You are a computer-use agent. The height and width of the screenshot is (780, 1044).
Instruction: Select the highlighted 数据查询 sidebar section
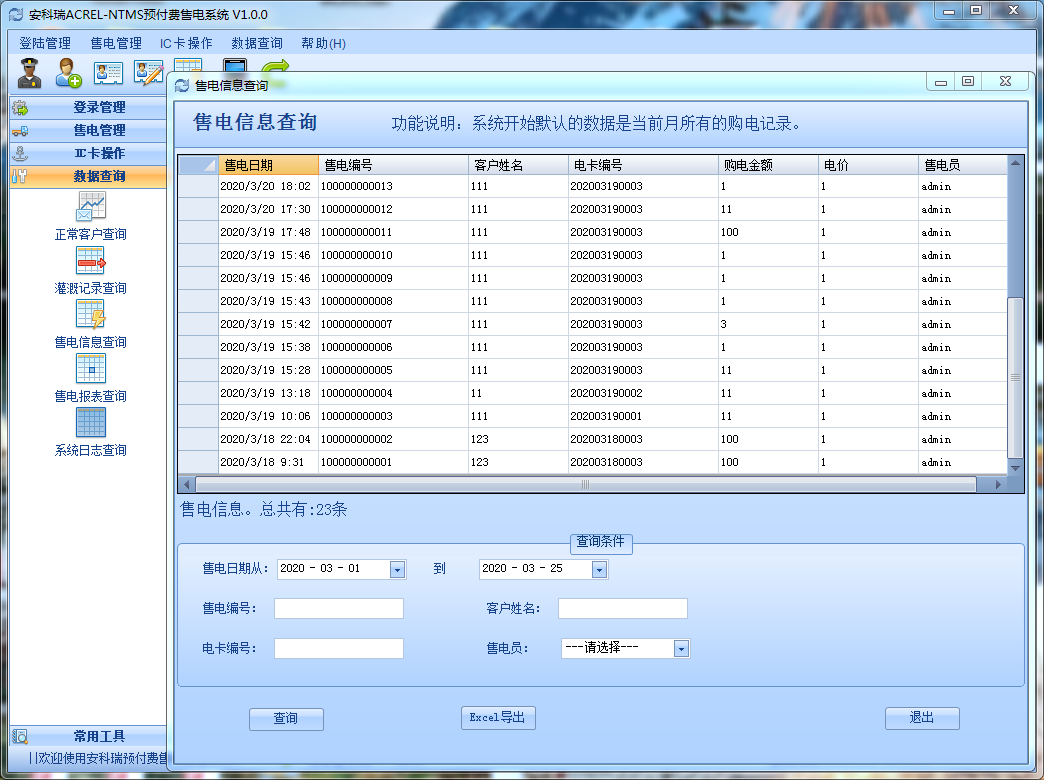pyautogui.click(x=88, y=177)
